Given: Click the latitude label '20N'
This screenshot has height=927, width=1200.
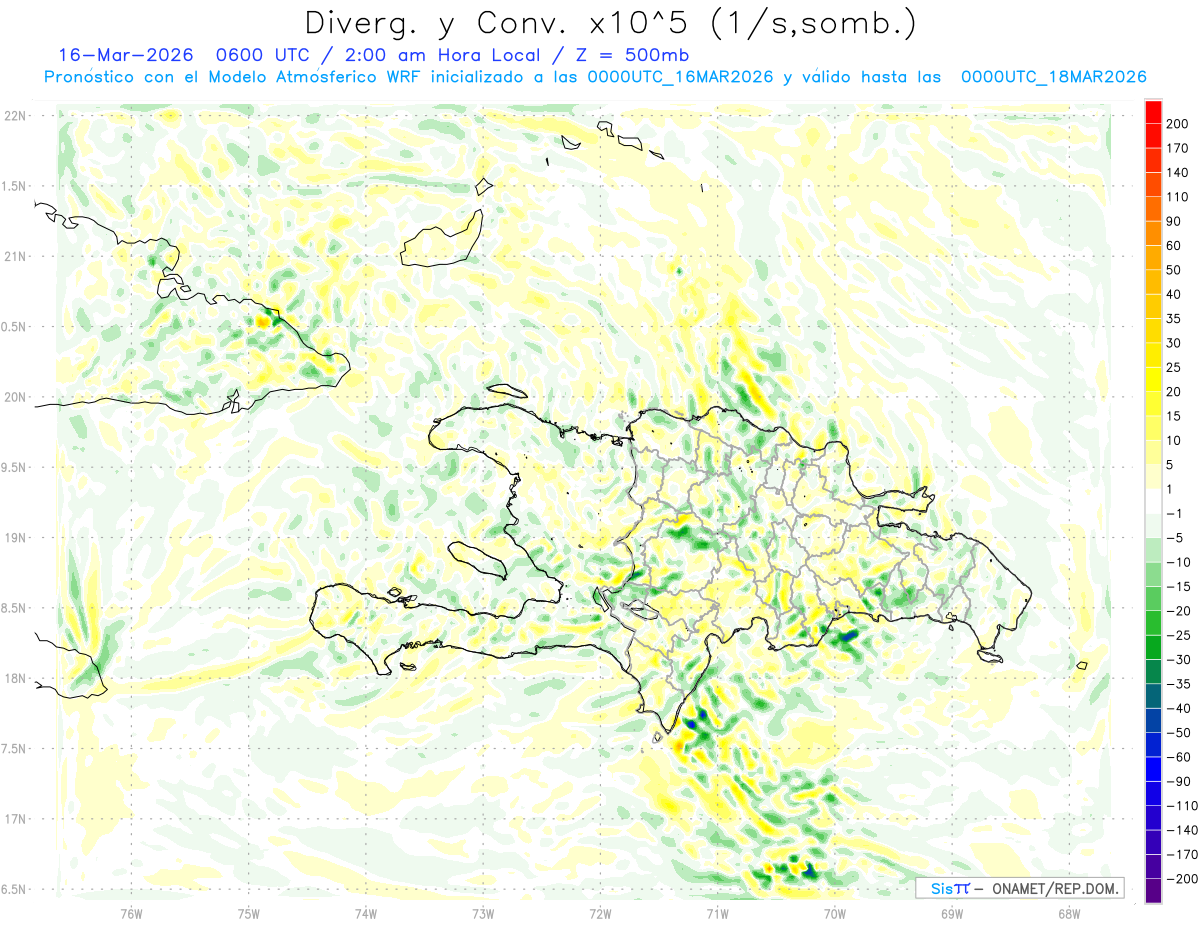Looking at the screenshot, I should pyautogui.click(x=14, y=397).
